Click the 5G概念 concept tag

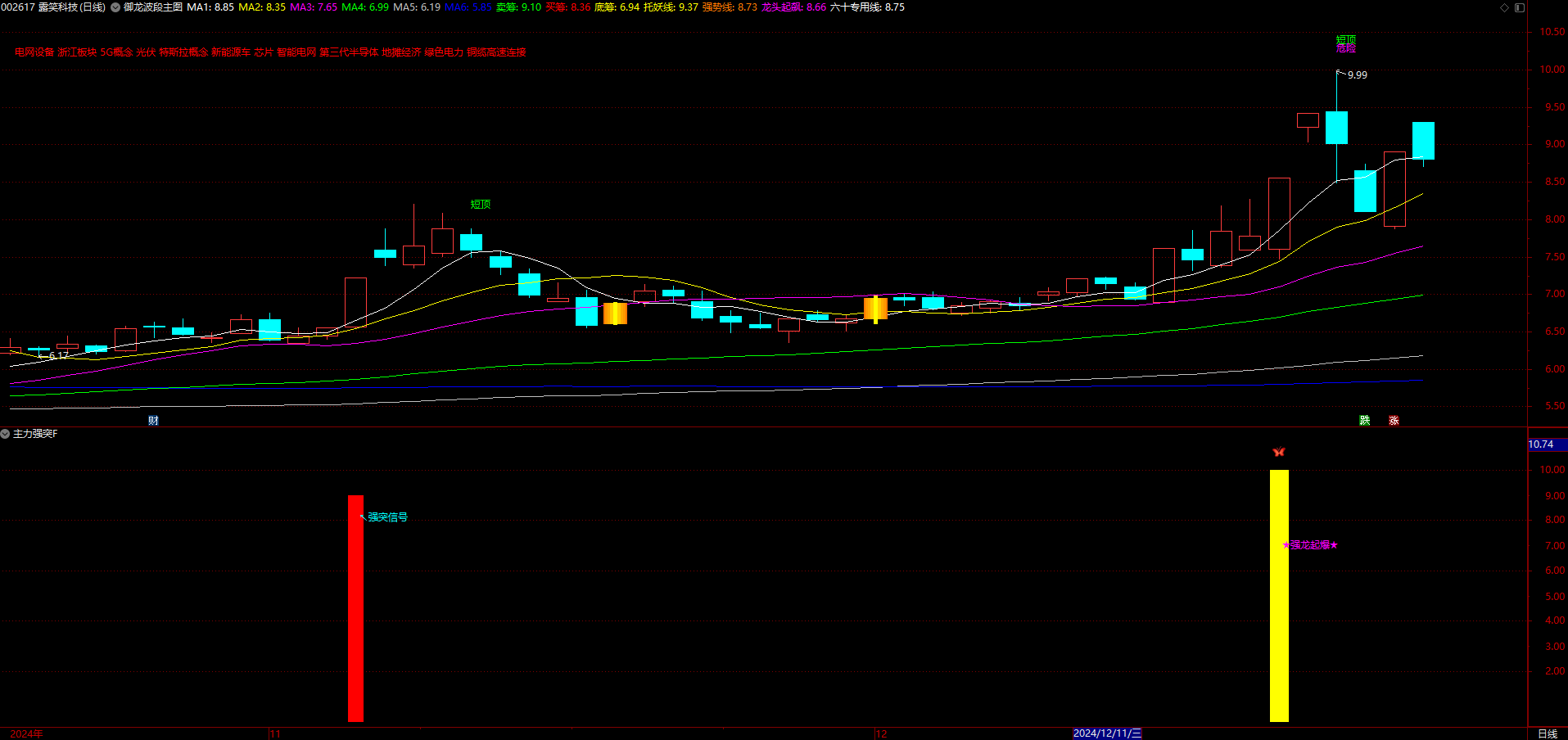point(116,52)
